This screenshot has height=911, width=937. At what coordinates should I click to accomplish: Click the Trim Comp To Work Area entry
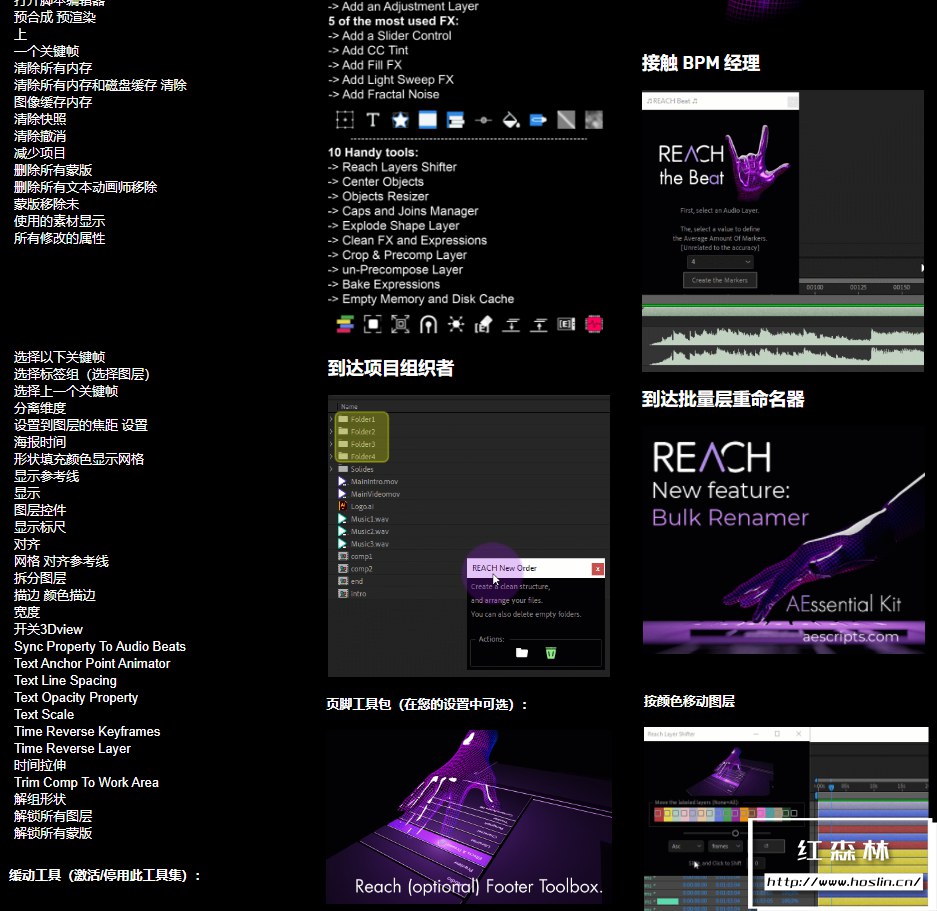point(87,782)
